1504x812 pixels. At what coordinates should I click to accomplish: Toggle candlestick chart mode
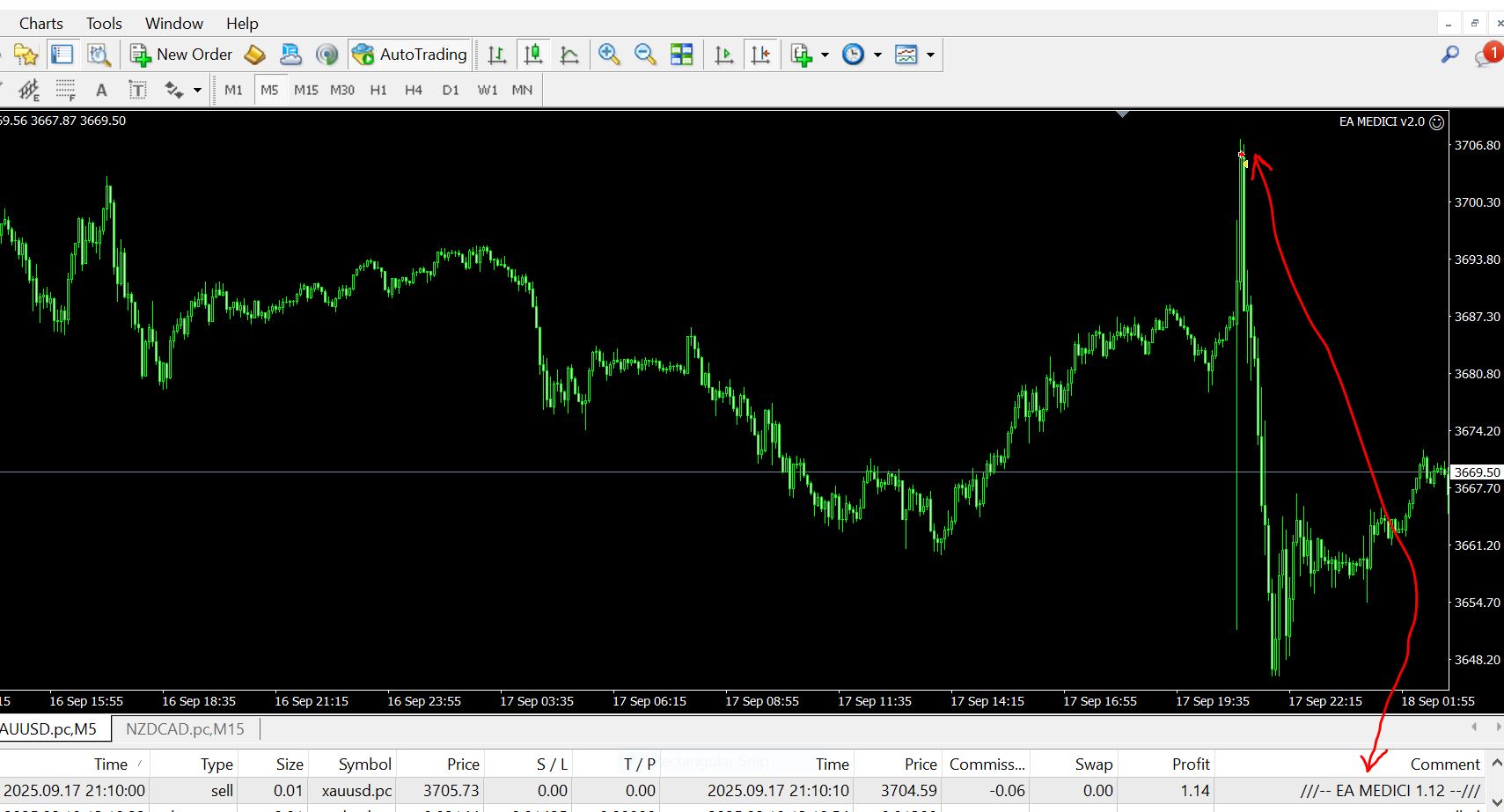click(x=533, y=55)
